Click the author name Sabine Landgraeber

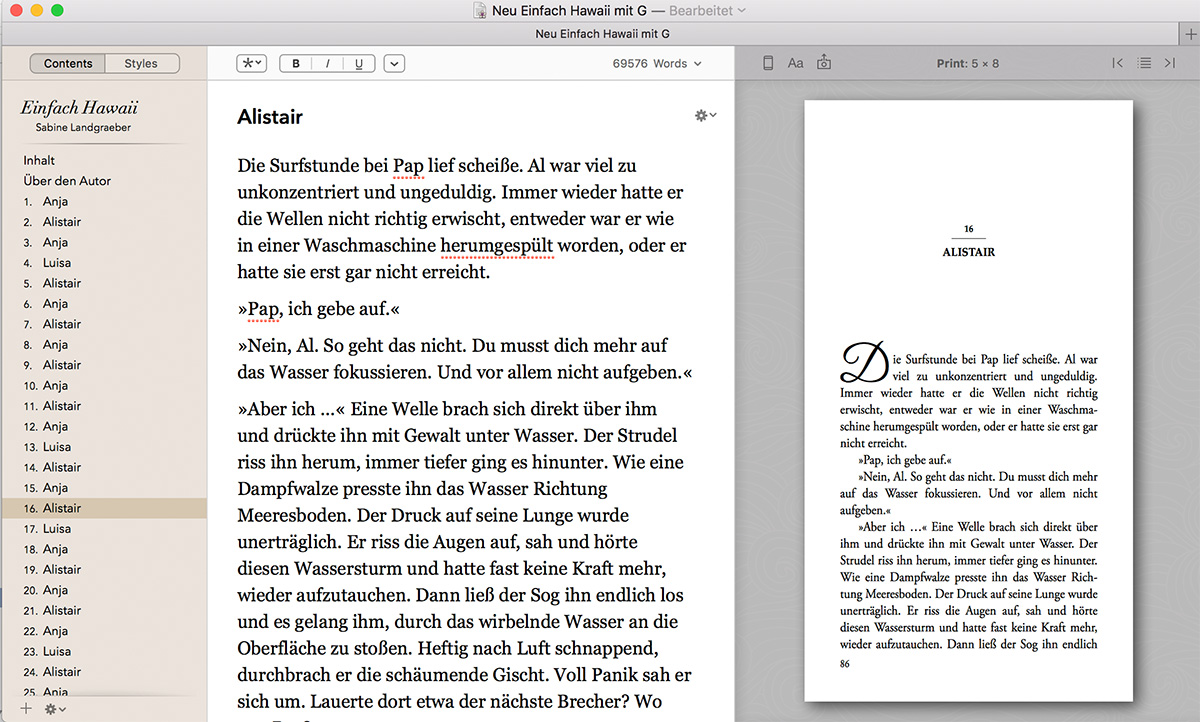[x=83, y=128]
